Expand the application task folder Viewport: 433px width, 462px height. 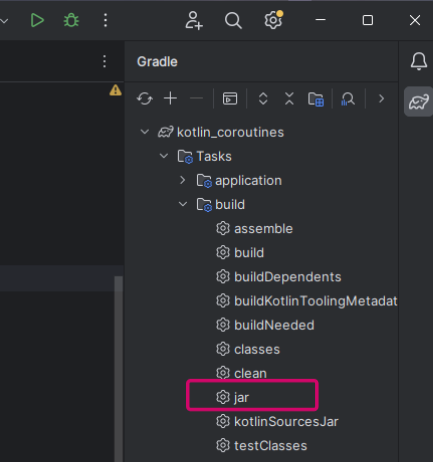(183, 180)
